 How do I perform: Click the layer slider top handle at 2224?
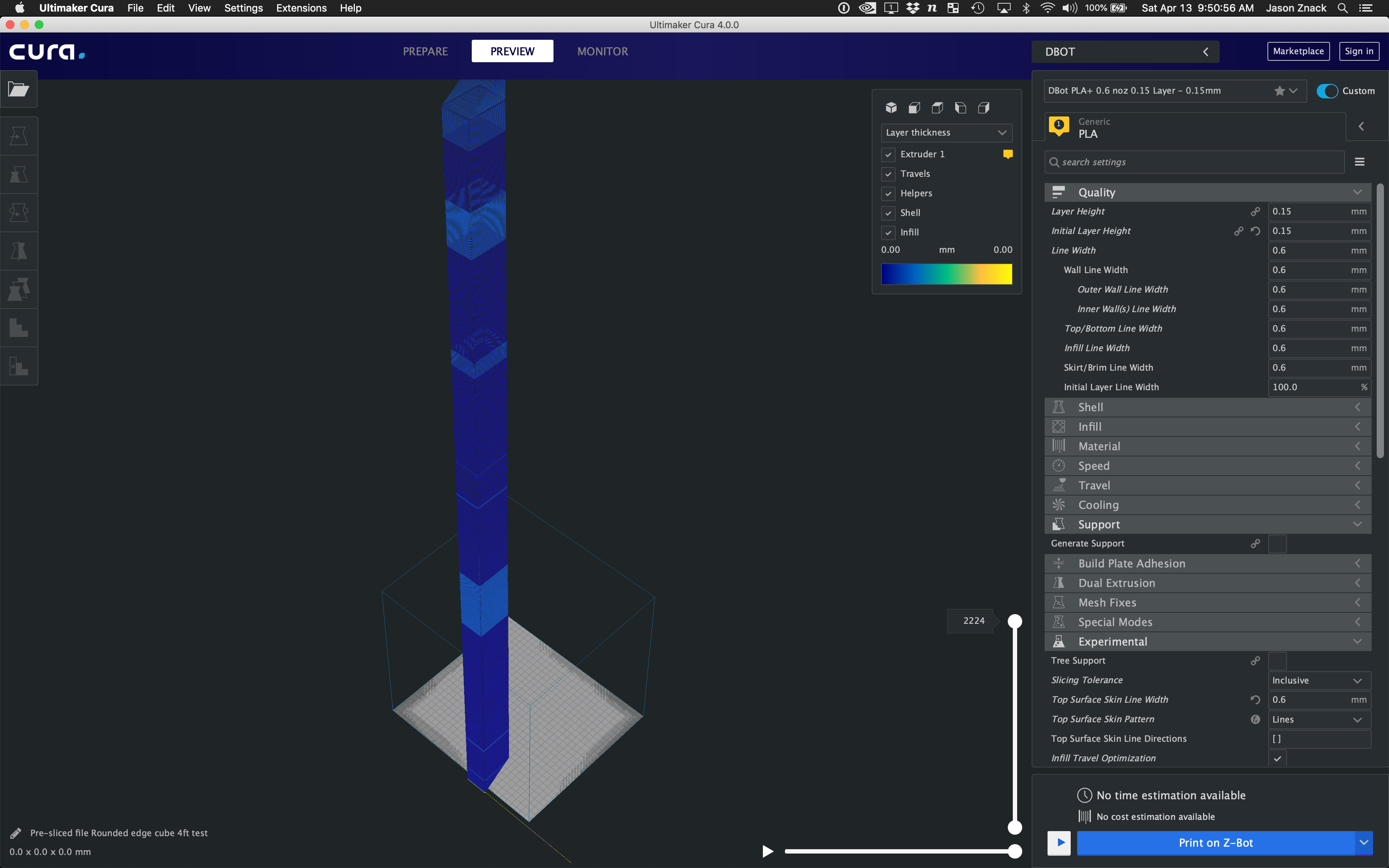(1015, 621)
